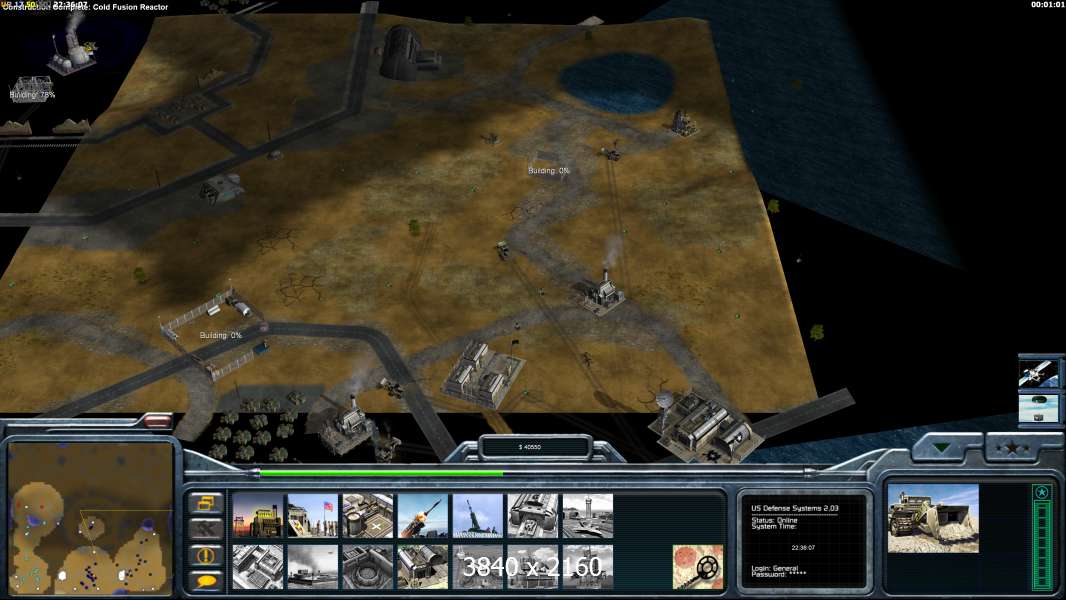Click the system time 22:36:07 readout
1066x600 pixels.
coord(803,547)
